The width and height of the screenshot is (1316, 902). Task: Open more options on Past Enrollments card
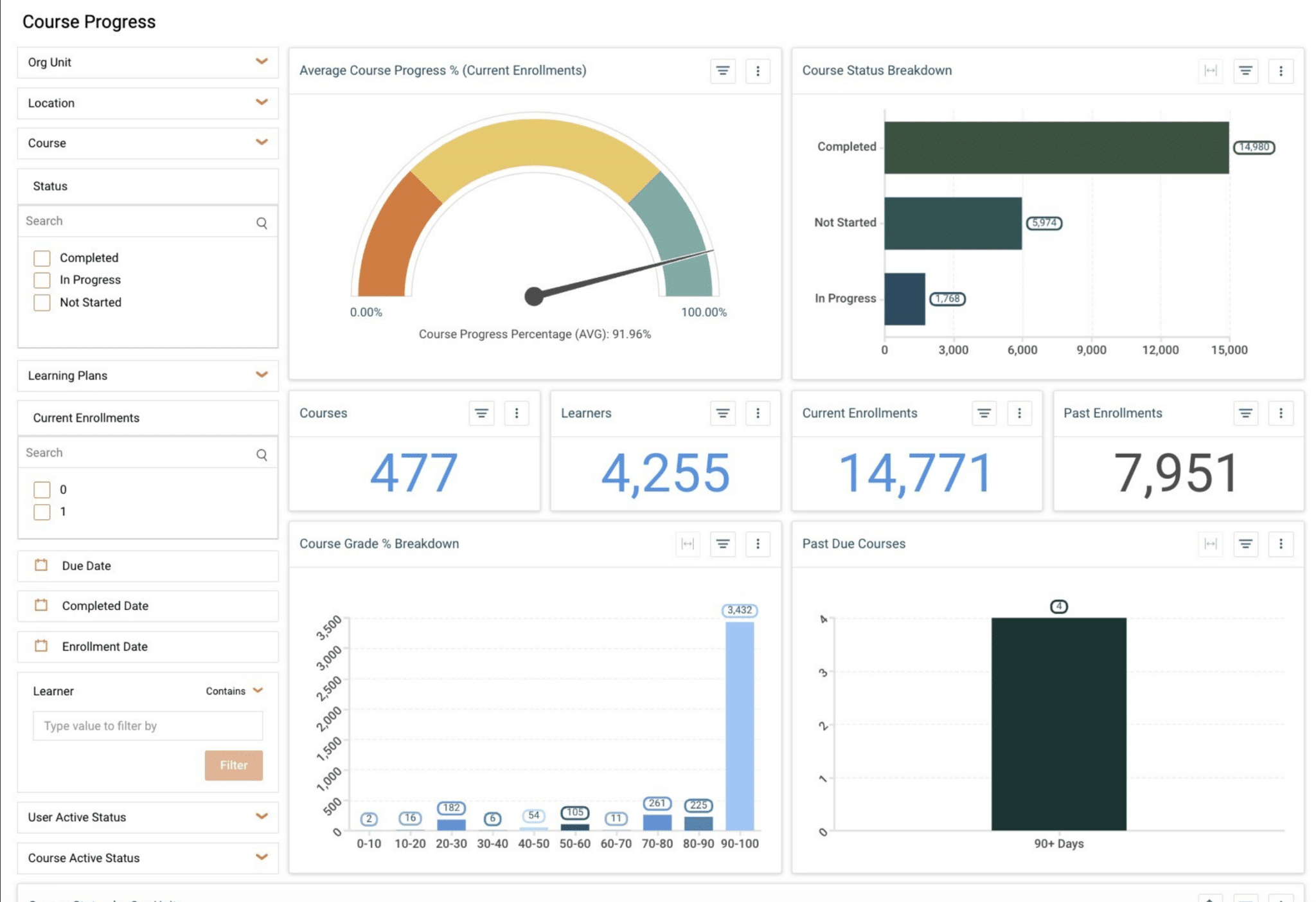[x=1281, y=413]
